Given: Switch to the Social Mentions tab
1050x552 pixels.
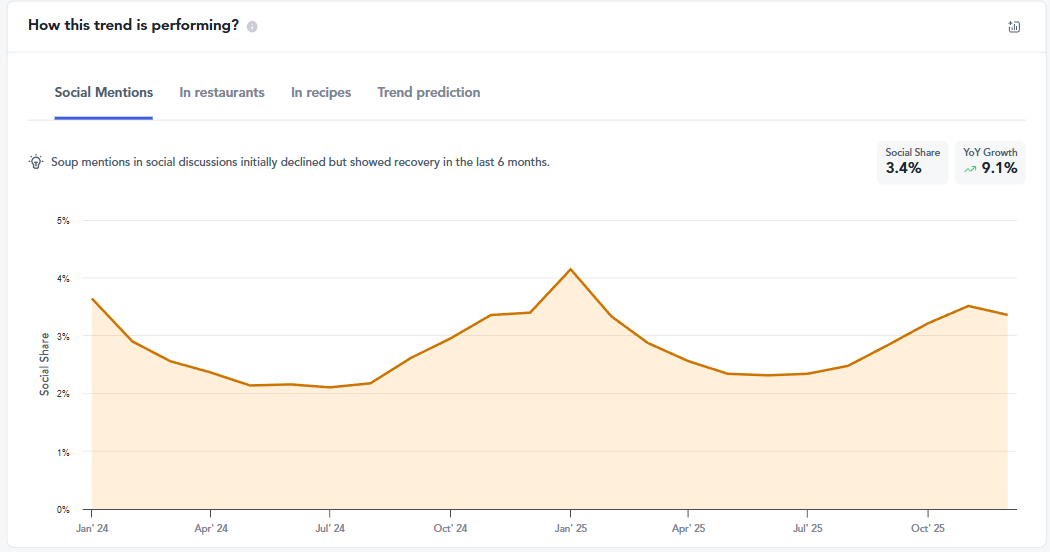Looking at the screenshot, I should pyautogui.click(x=104, y=92).
